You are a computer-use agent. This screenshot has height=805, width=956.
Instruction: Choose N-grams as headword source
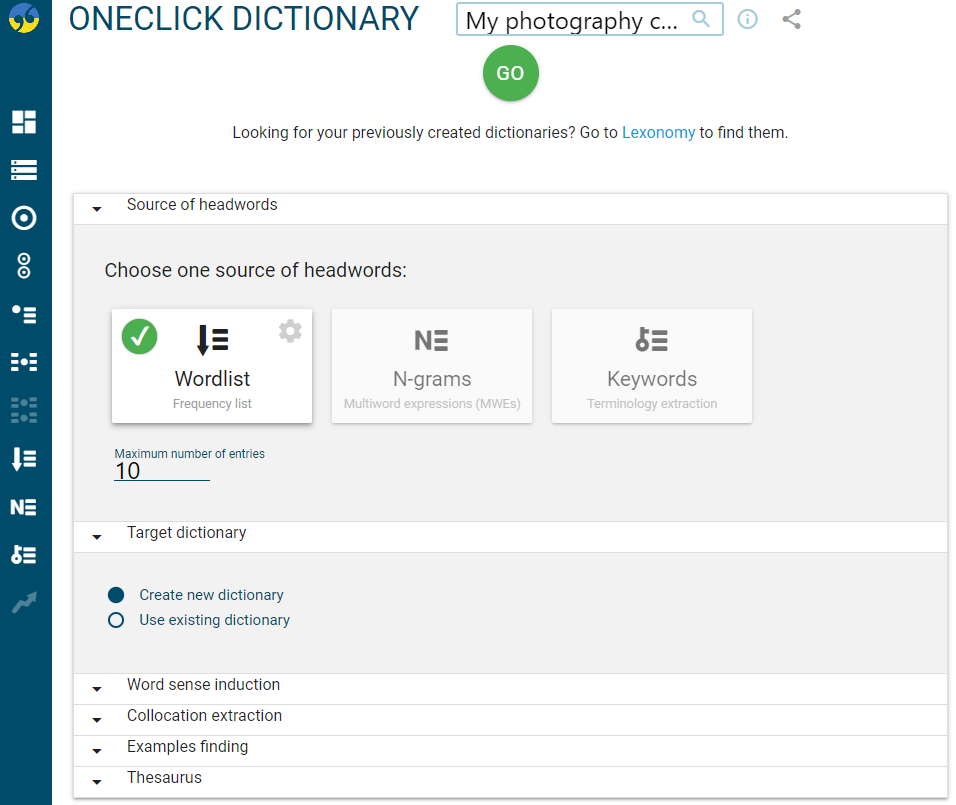tap(432, 366)
